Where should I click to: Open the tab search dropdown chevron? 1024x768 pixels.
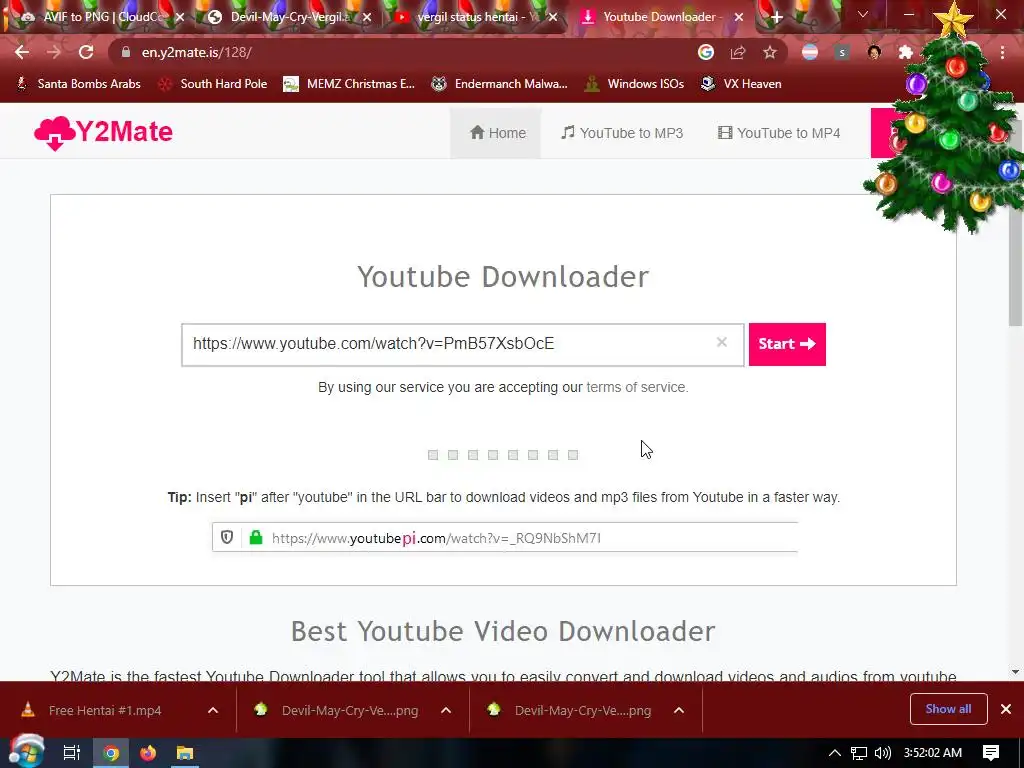(863, 14)
